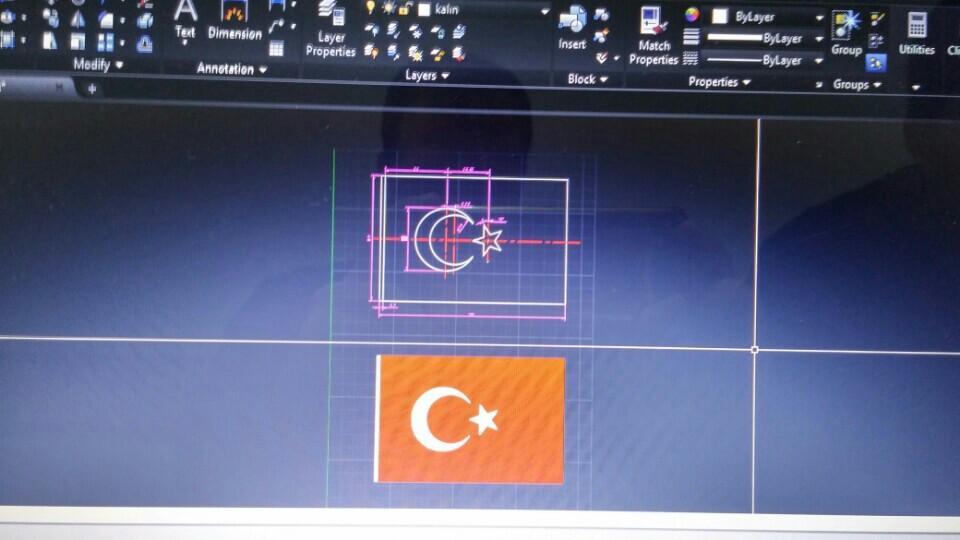Click the layer Off icon

(371, 29)
